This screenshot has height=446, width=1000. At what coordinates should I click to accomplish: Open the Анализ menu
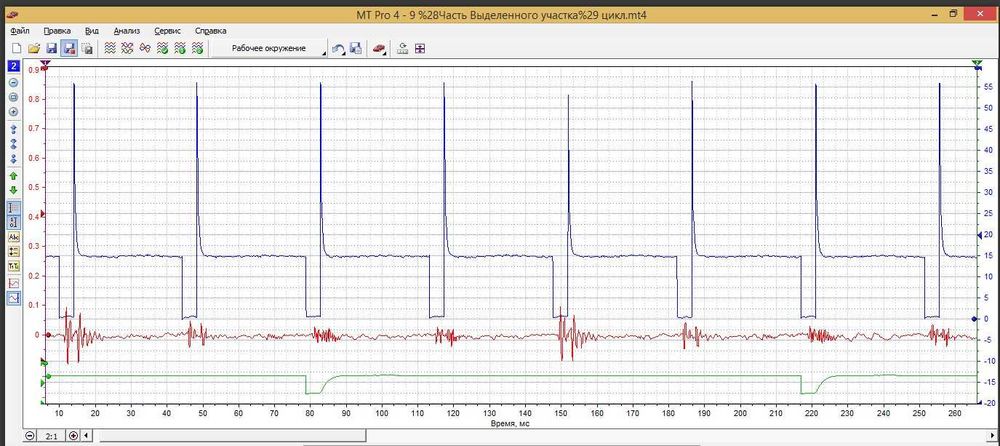click(127, 31)
